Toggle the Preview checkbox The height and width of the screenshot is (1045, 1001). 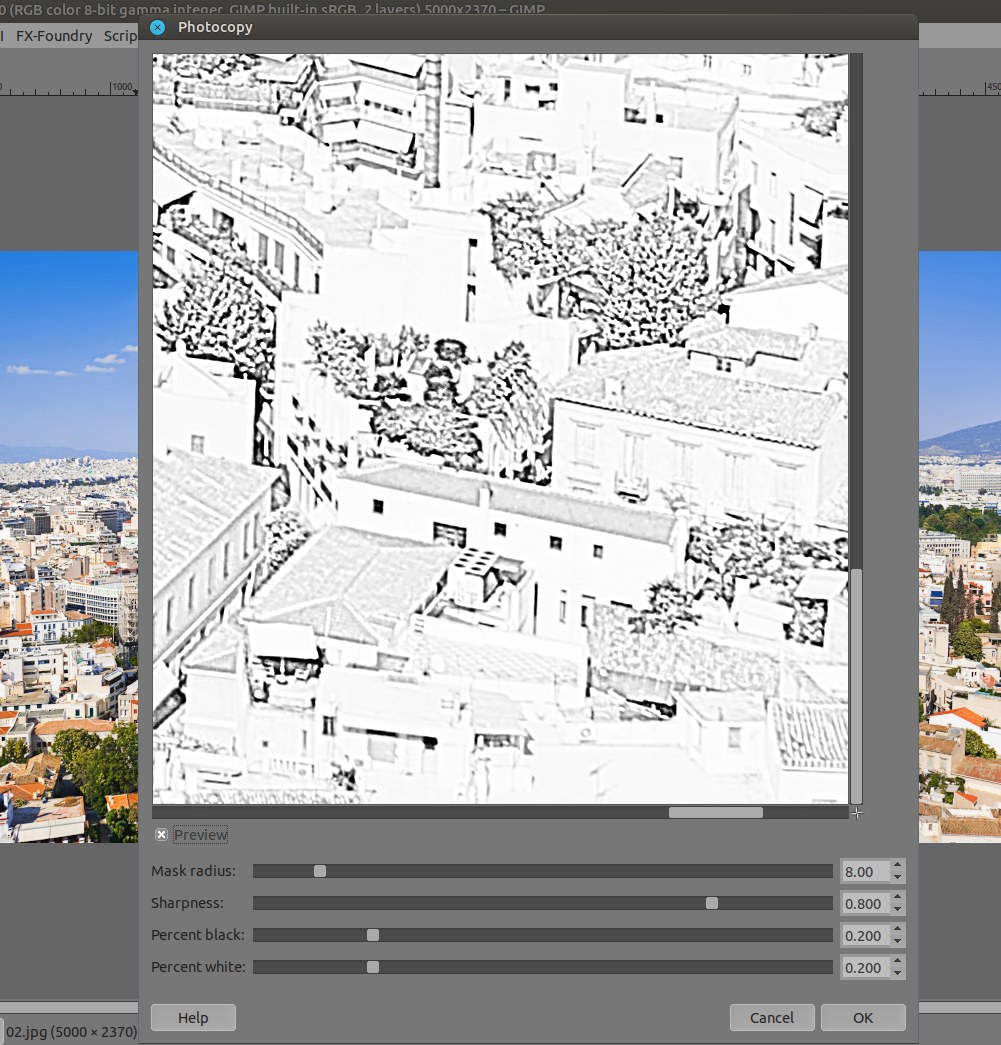(x=162, y=834)
